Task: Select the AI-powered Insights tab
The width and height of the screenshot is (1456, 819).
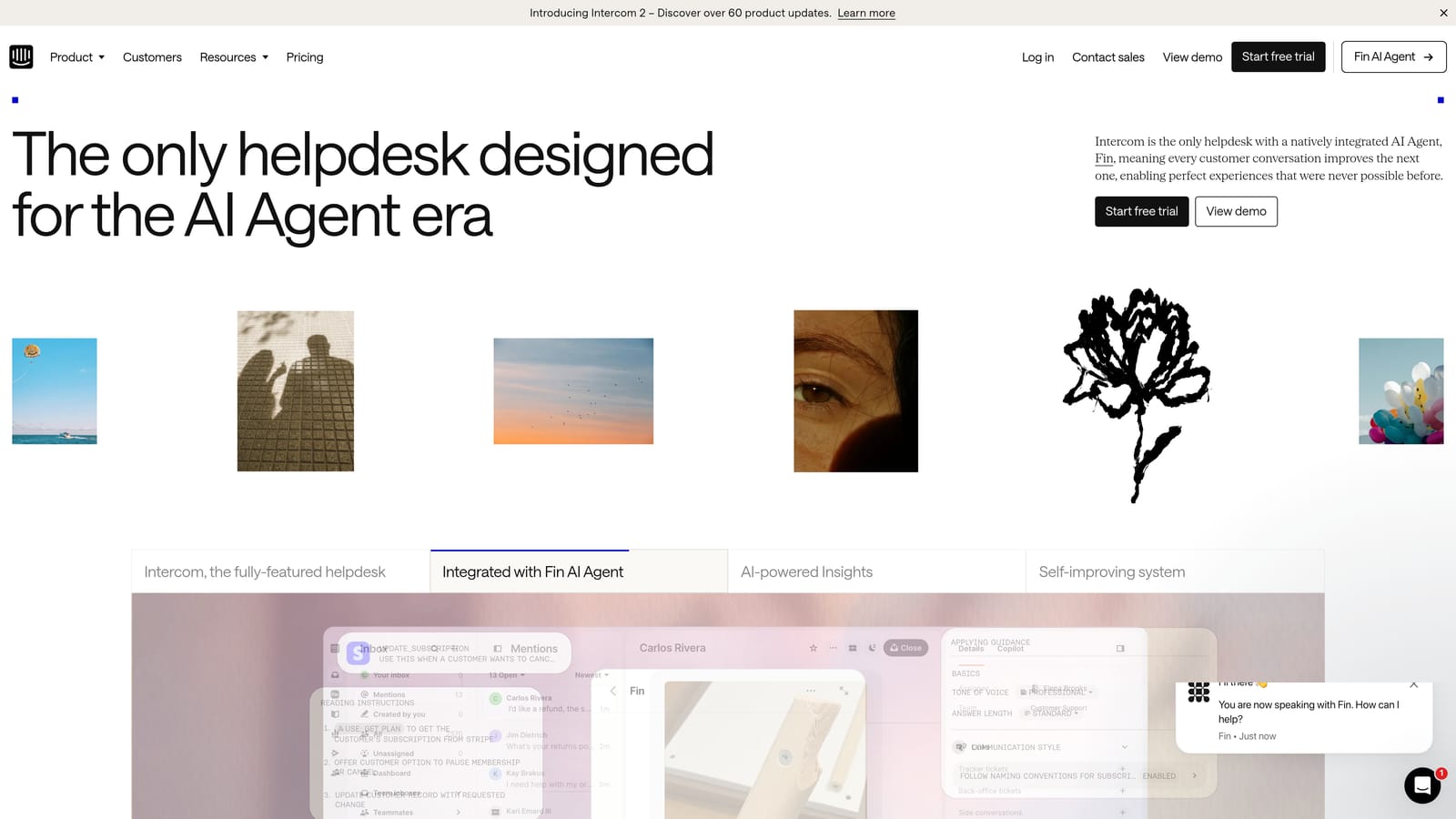Action: (877, 571)
